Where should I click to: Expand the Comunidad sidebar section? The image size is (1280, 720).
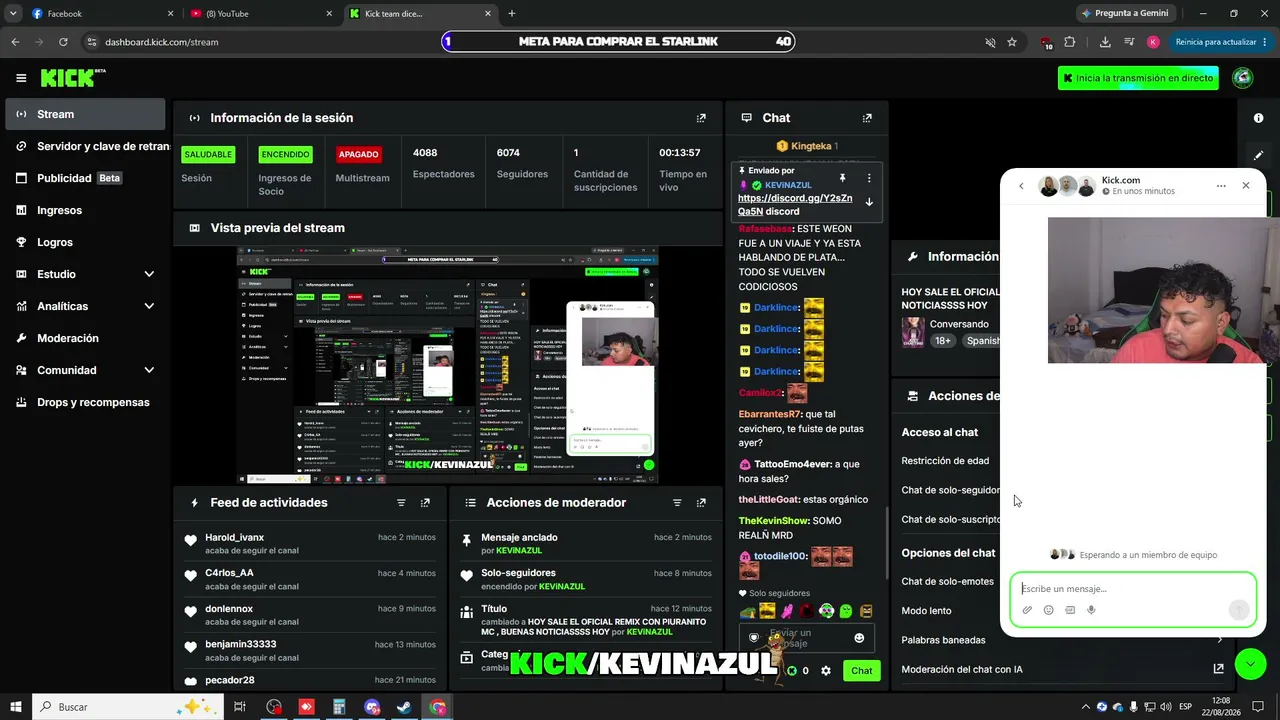[149, 370]
